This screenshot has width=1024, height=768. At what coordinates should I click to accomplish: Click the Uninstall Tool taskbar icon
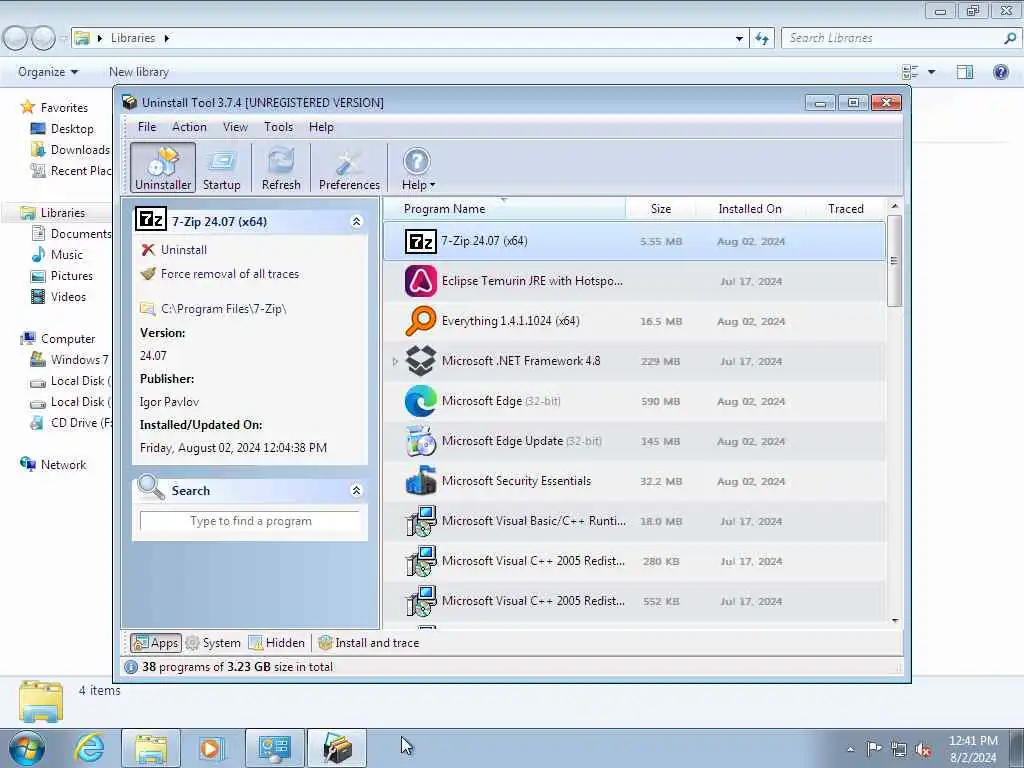[x=337, y=748]
